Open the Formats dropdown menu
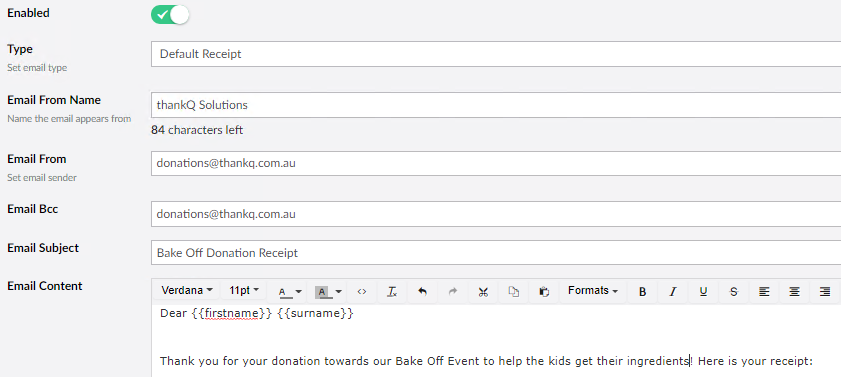The image size is (841, 377). click(593, 291)
